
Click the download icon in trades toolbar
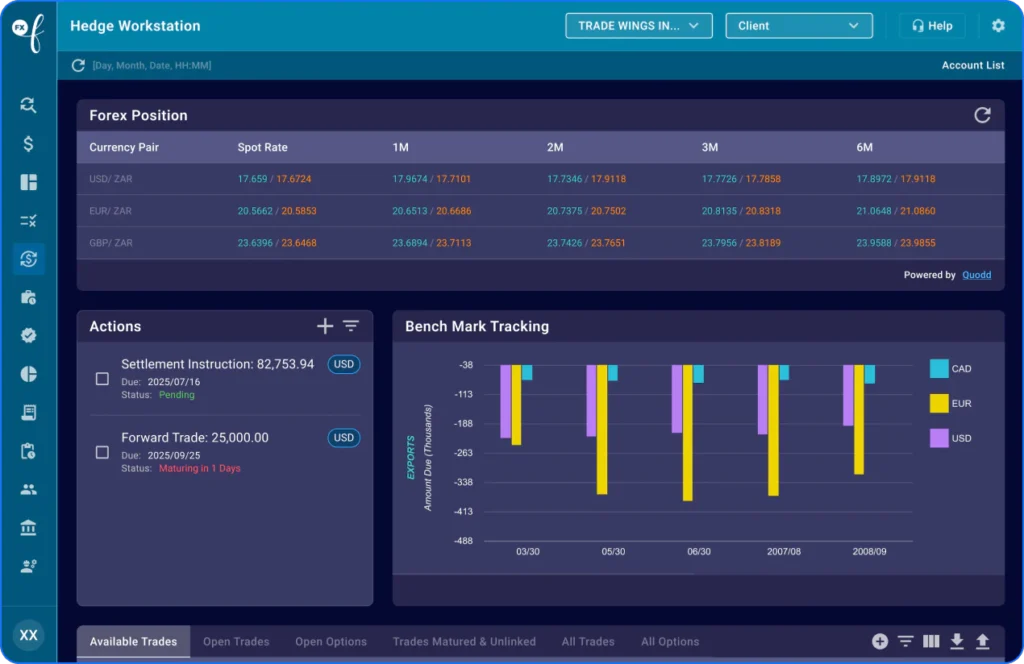pos(957,641)
